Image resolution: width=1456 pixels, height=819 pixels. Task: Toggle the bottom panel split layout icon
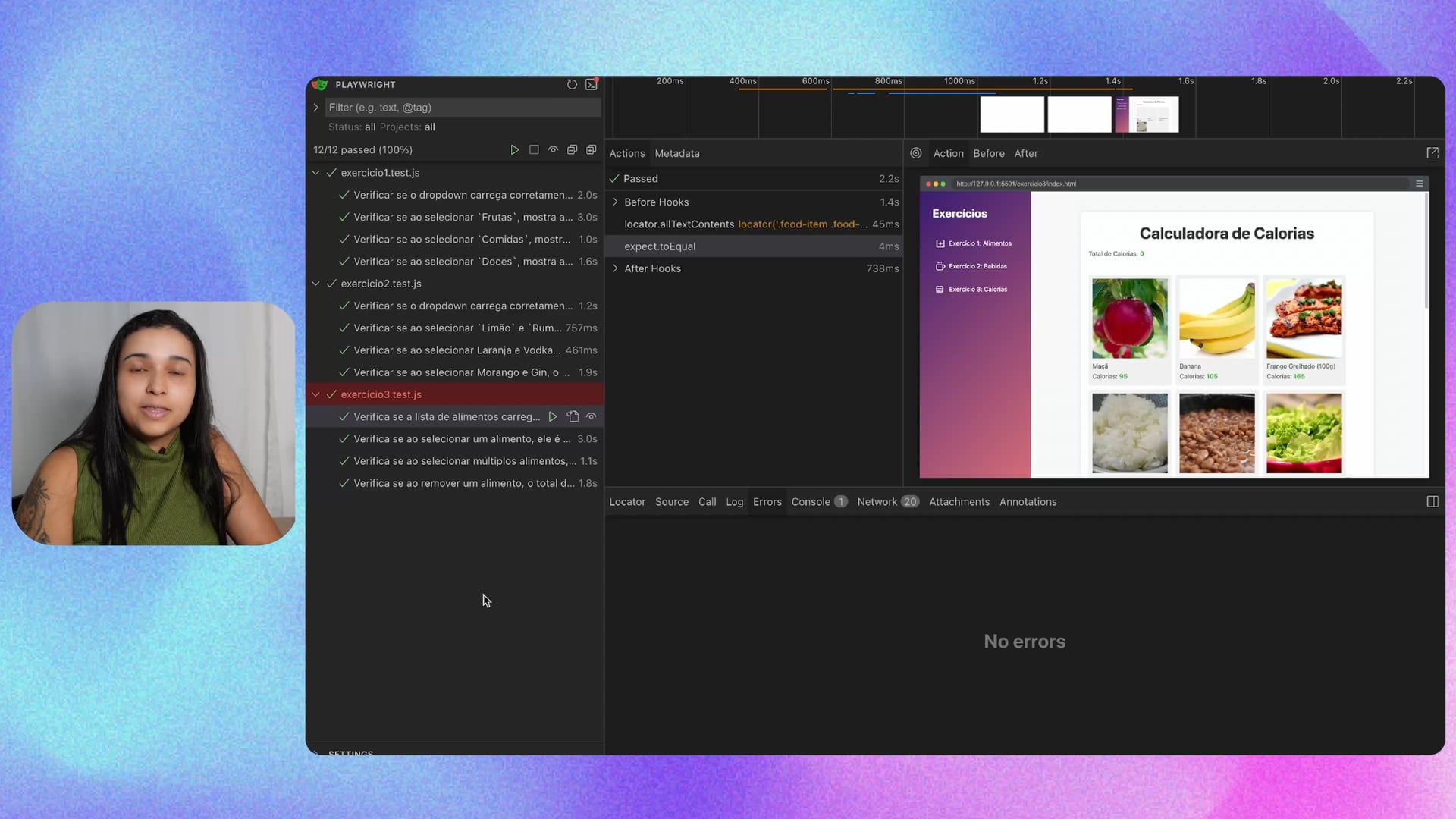coord(1432,502)
